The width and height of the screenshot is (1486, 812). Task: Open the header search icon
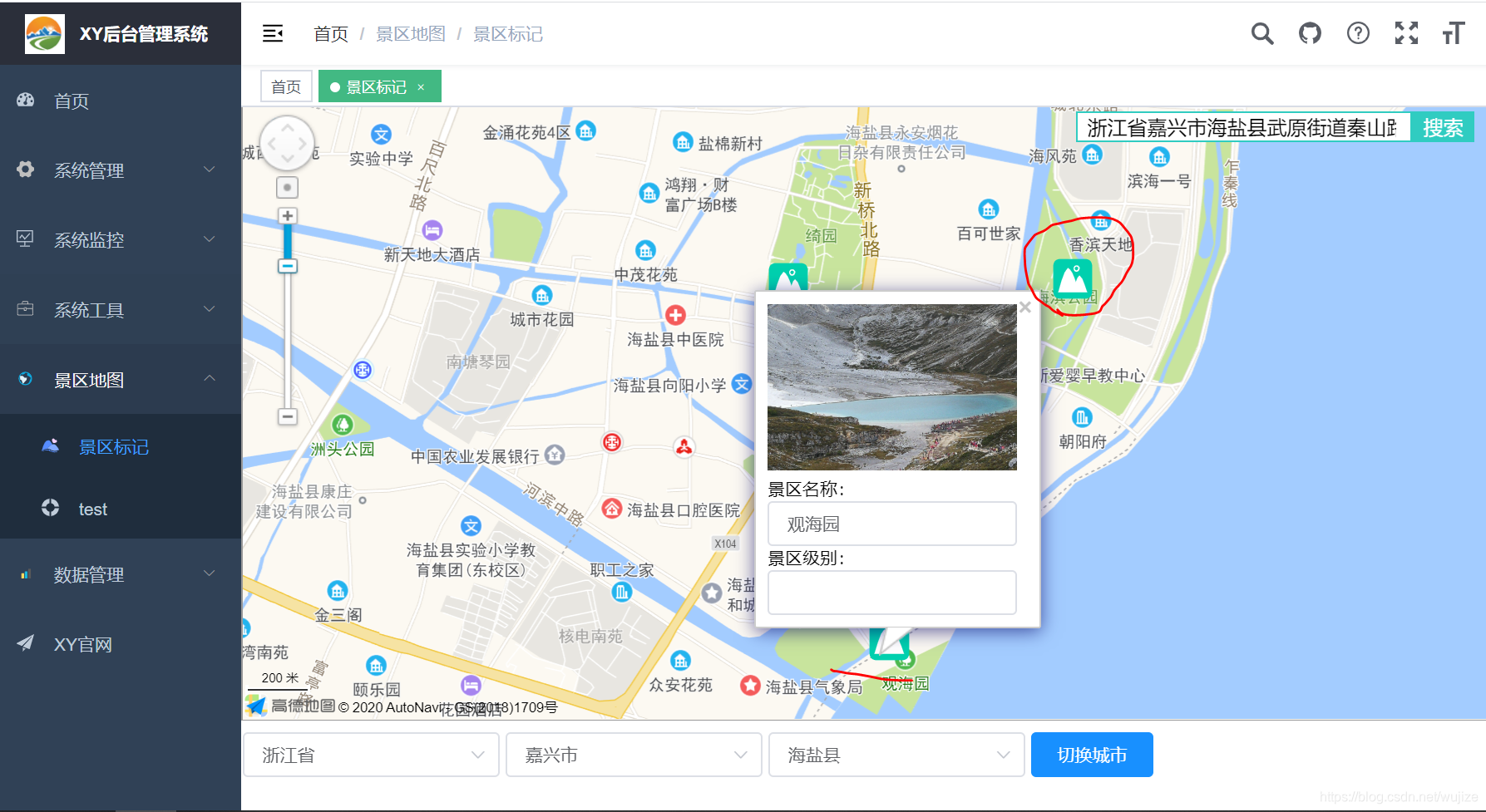coord(1262,33)
